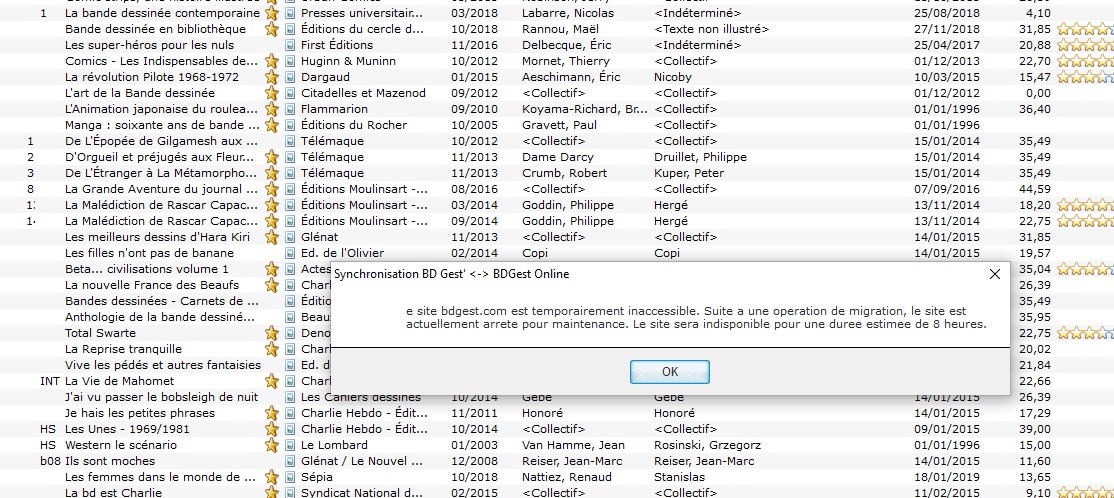The image size is (1114, 498).
Task: Click the star rating in the Nicoby row
Action: [1085, 77]
